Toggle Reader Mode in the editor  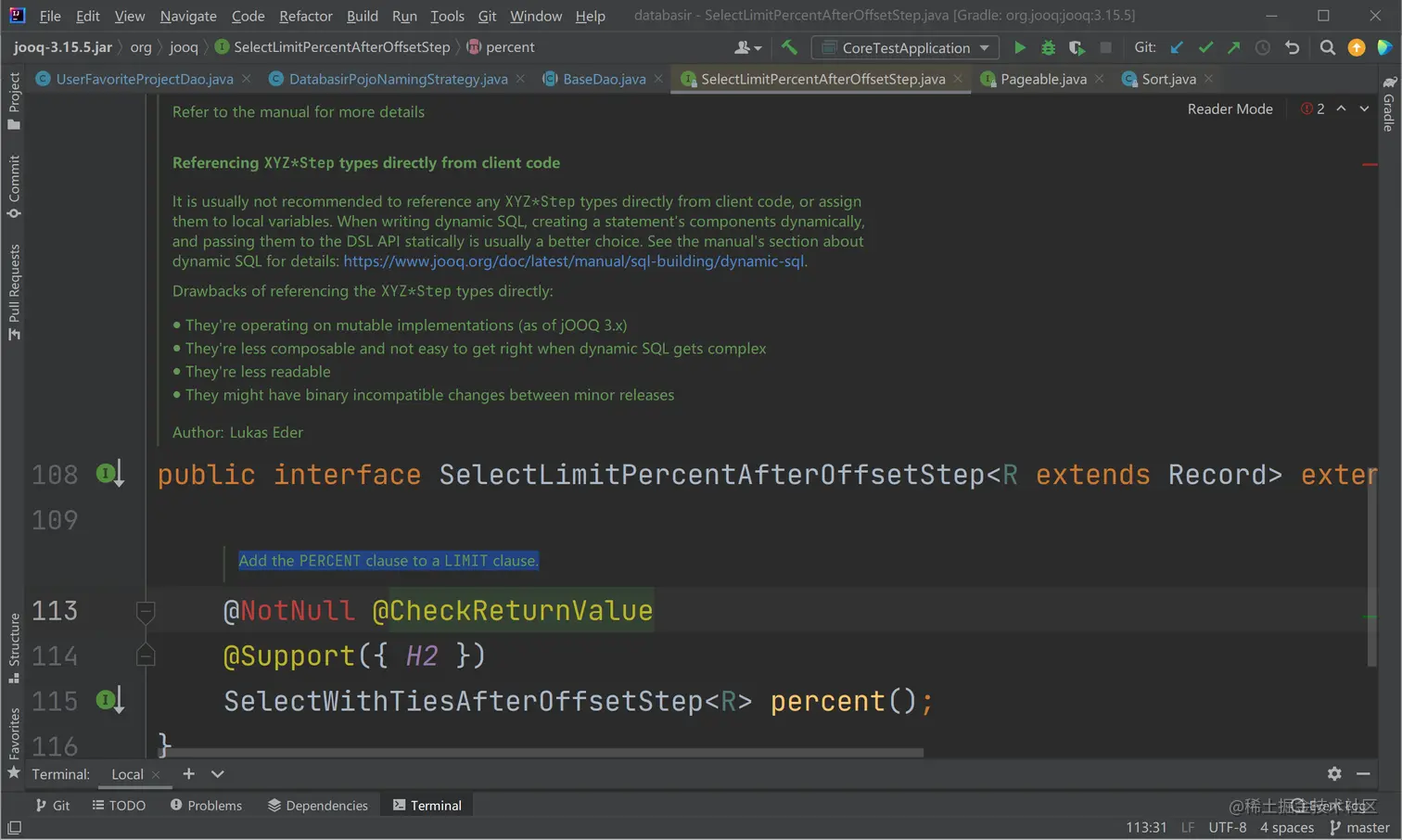tap(1230, 108)
